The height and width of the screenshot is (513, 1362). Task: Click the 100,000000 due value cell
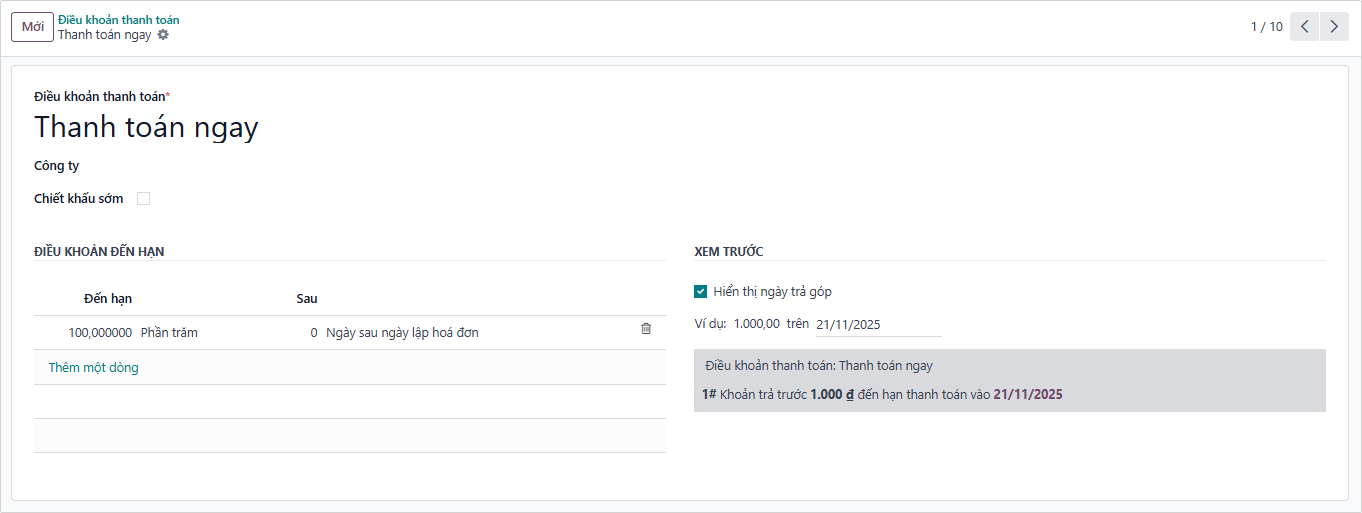point(100,333)
